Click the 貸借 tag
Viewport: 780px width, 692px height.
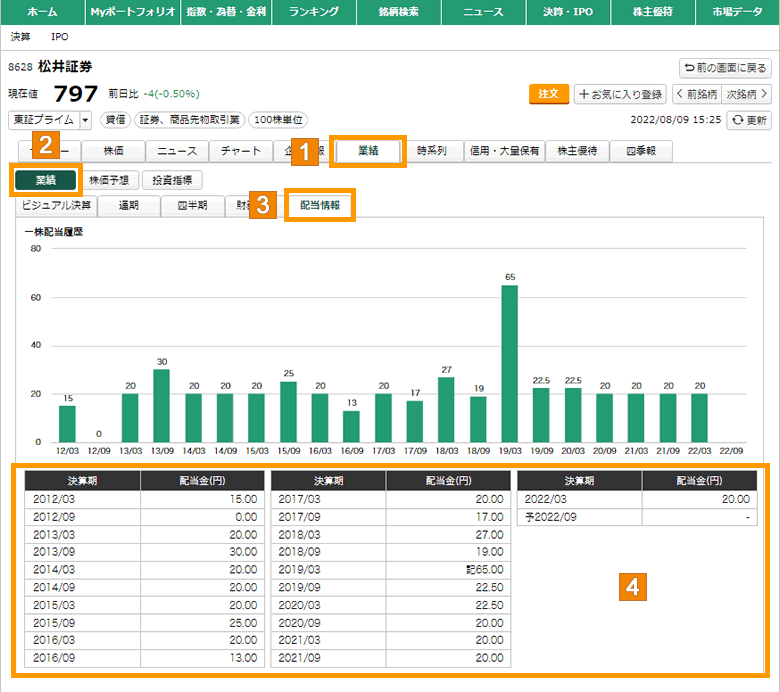point(115,120)
